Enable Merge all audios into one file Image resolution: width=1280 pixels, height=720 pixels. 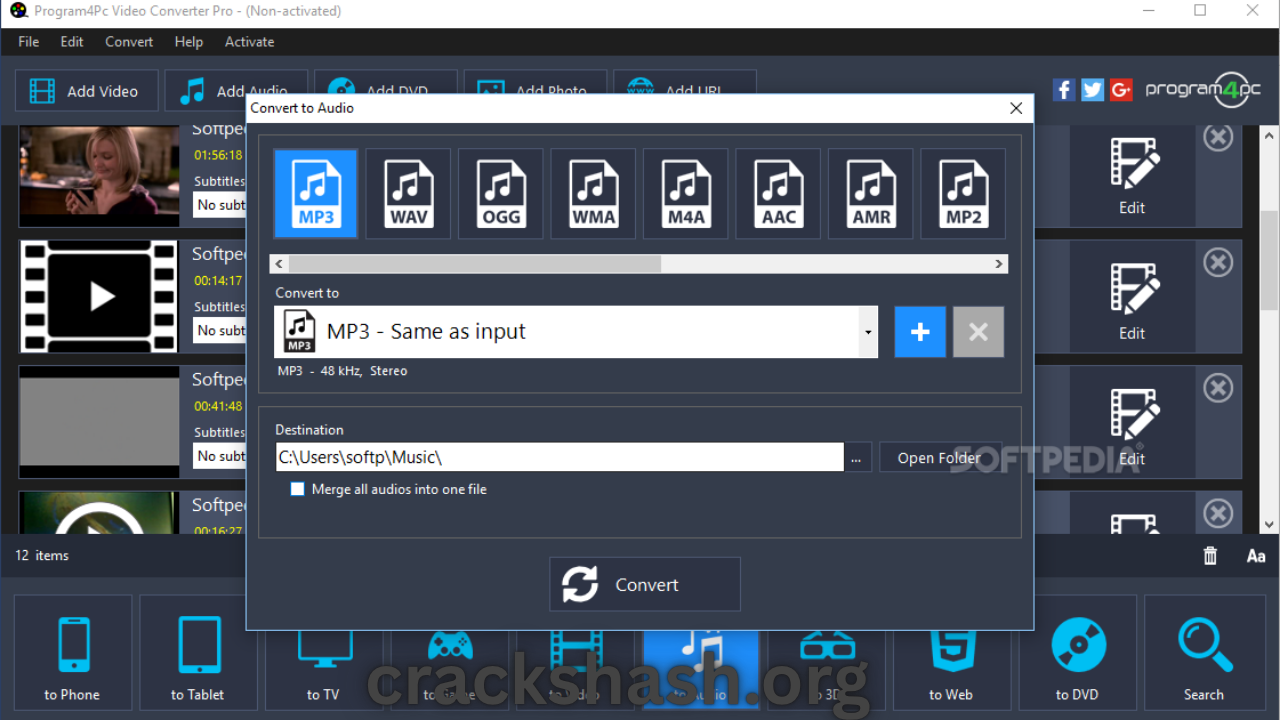point(297,489)
